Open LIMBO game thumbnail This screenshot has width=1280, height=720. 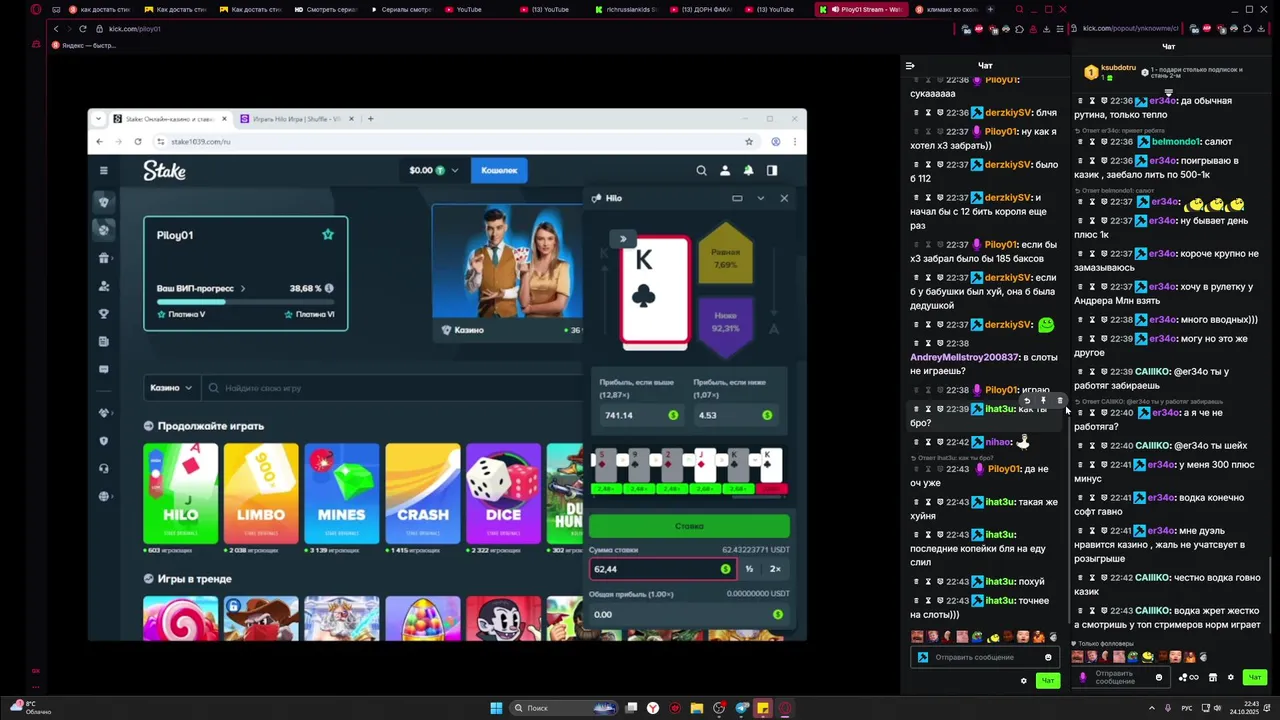(261, 494)
